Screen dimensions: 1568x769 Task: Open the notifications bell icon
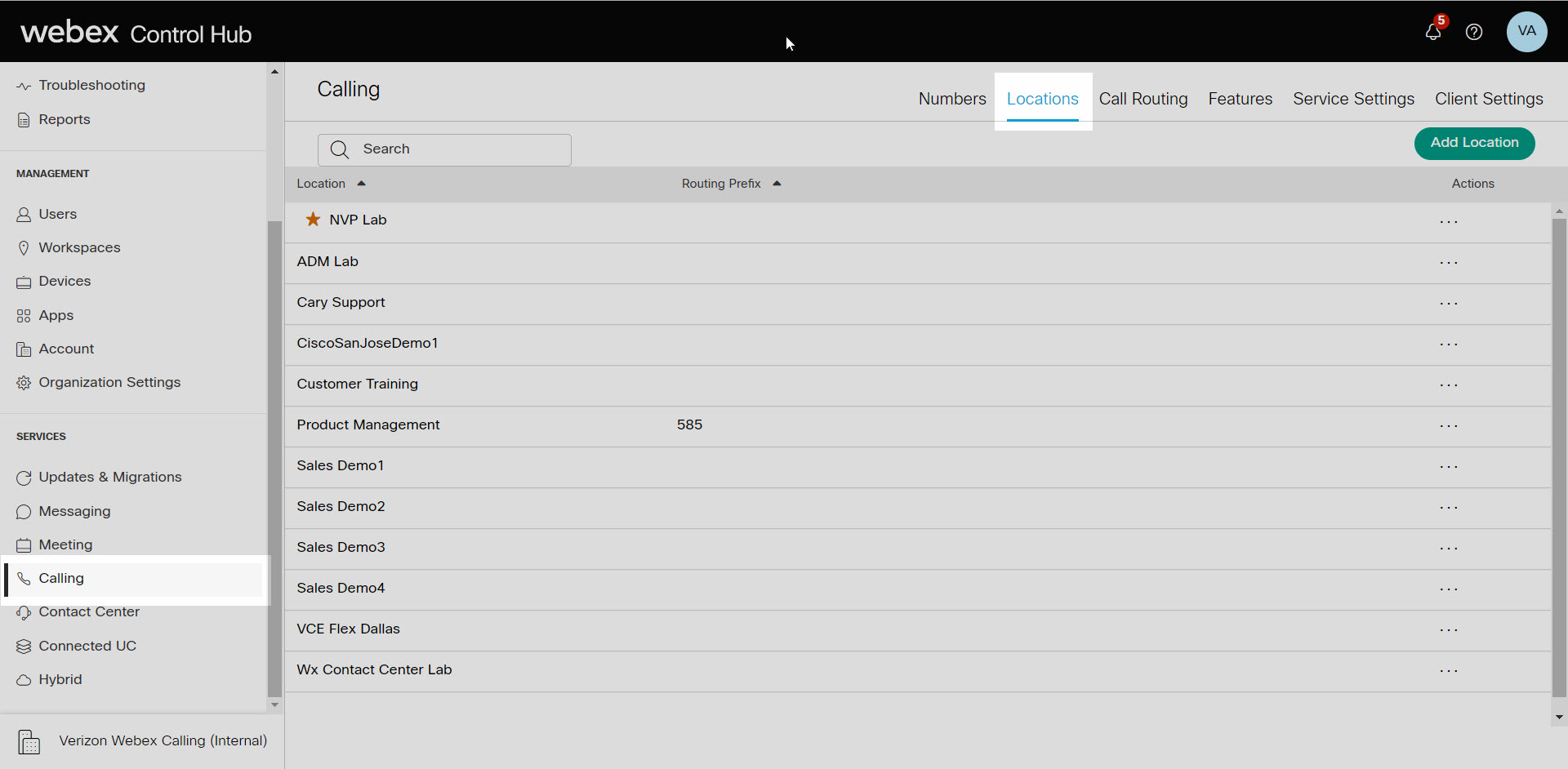(1432, 32)
